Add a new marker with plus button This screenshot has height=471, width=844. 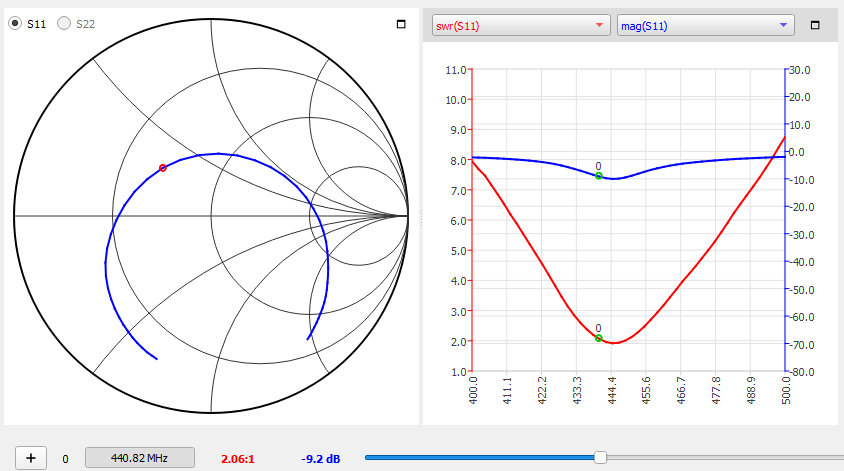pos(31,458)
